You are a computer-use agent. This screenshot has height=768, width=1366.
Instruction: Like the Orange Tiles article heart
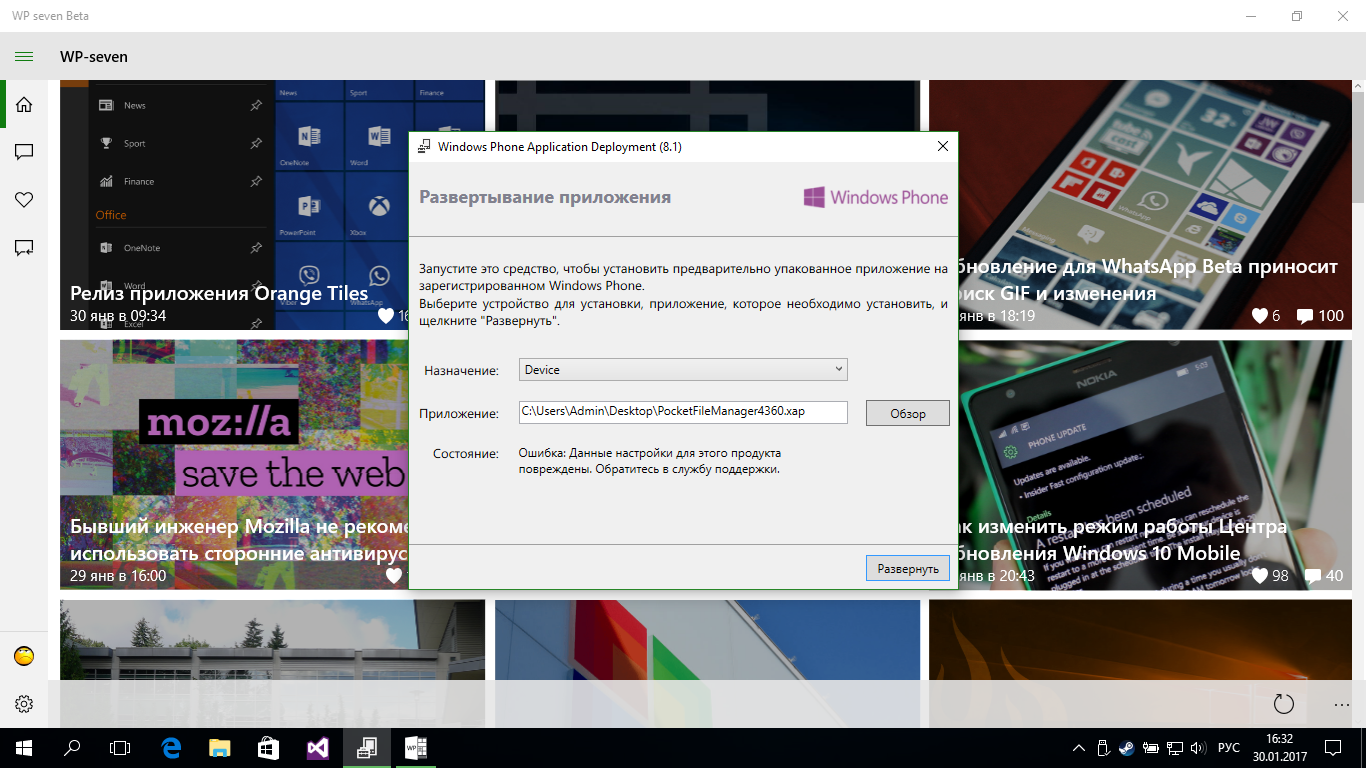pos(386,316)
